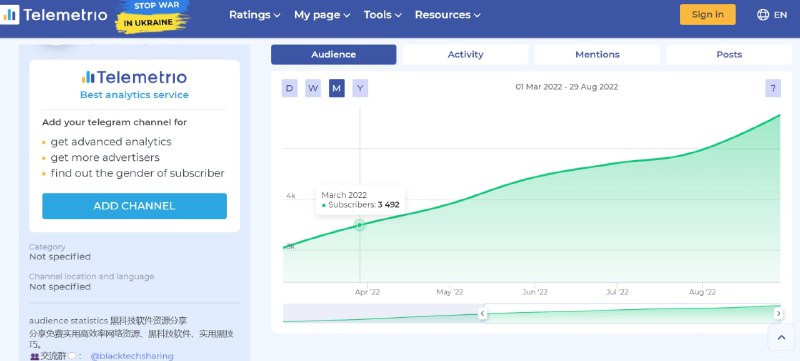Select the D daily period toggle
Screen dimensions: 800x361
pos(289,88)
